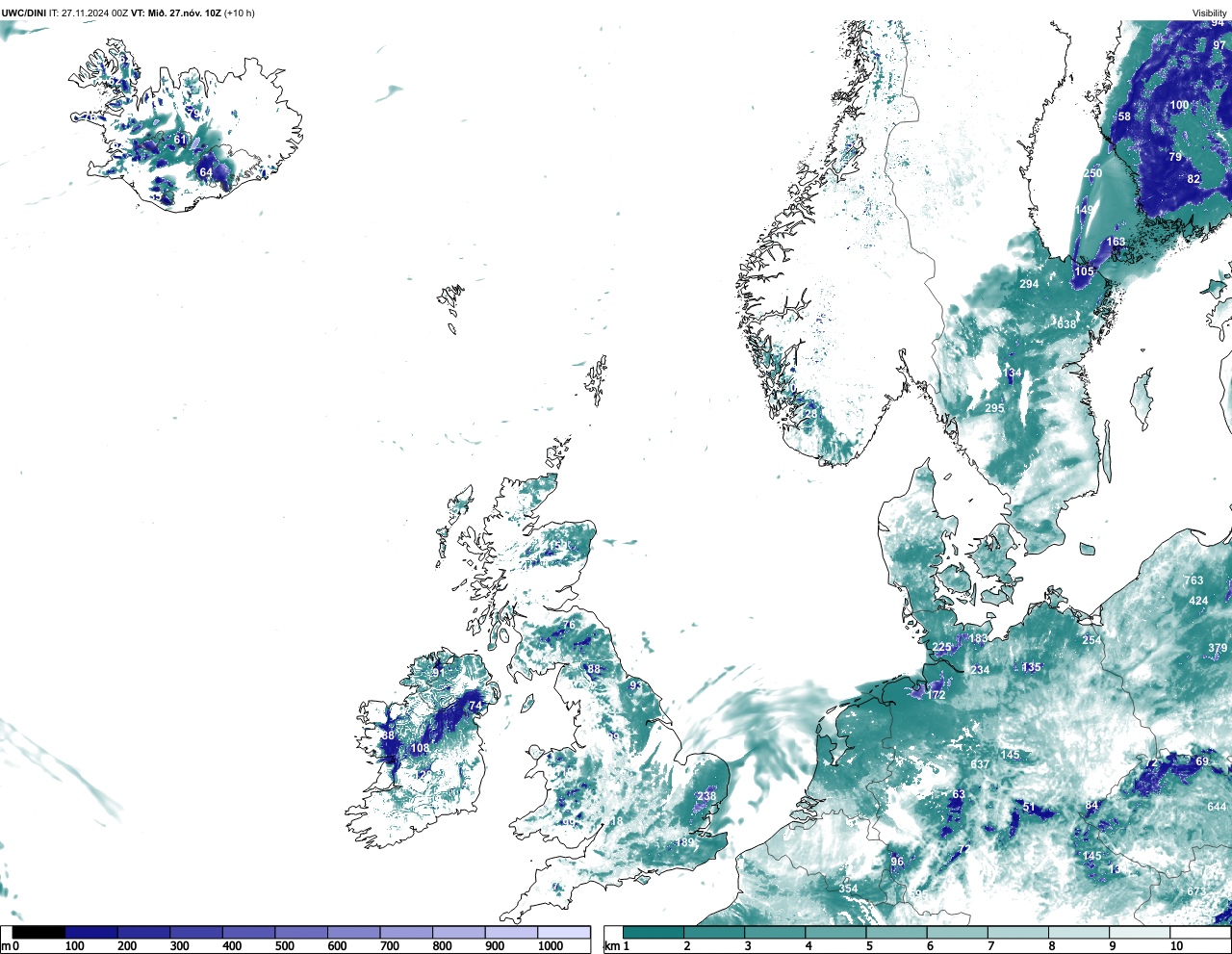Click the '379' visibility value on the map
Viewport: 1232px width, 954px height.
(1218, 648)
